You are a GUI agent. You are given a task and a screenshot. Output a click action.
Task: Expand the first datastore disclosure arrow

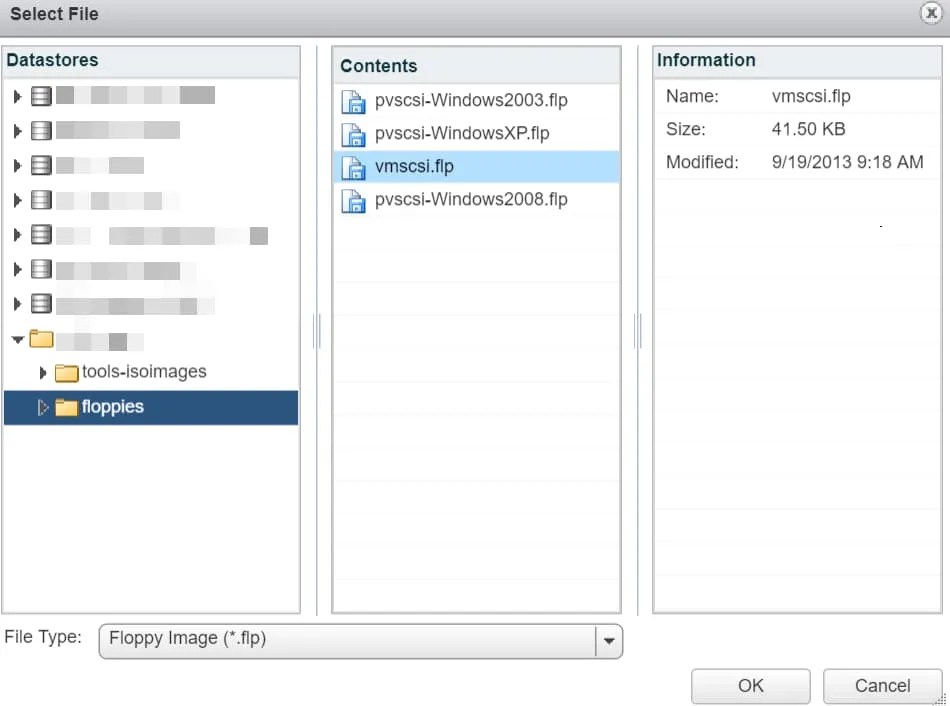[x=17, y=95]
